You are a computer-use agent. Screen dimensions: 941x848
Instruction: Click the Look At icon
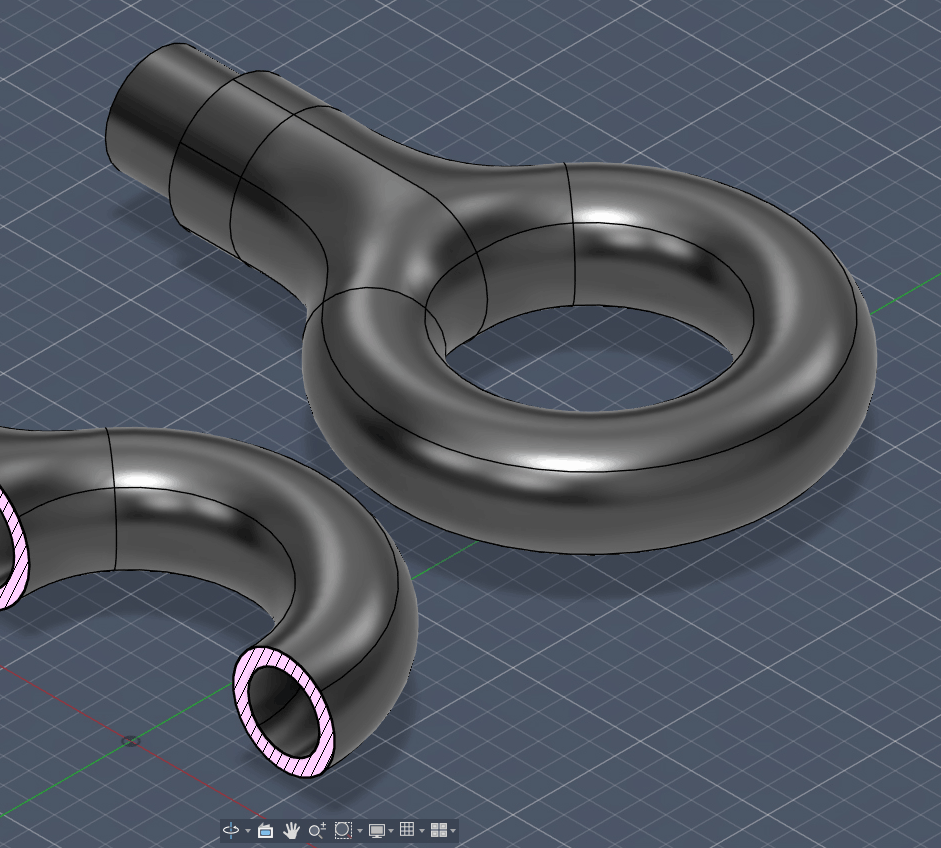coord(265,830)
